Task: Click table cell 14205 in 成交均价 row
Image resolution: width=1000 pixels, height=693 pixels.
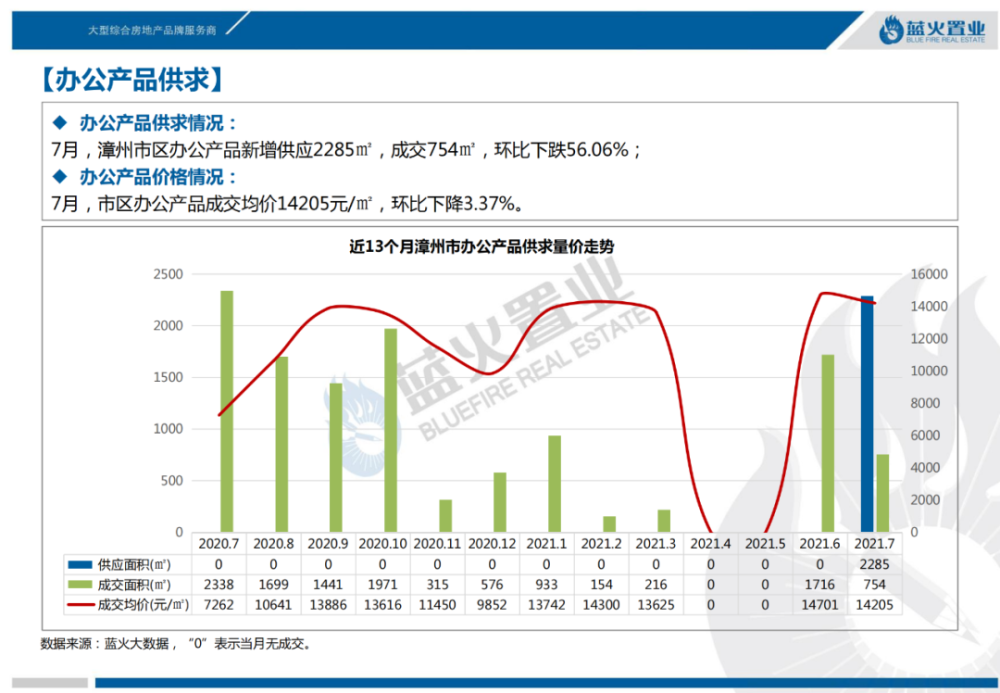Action: click(x=874, y=605)
